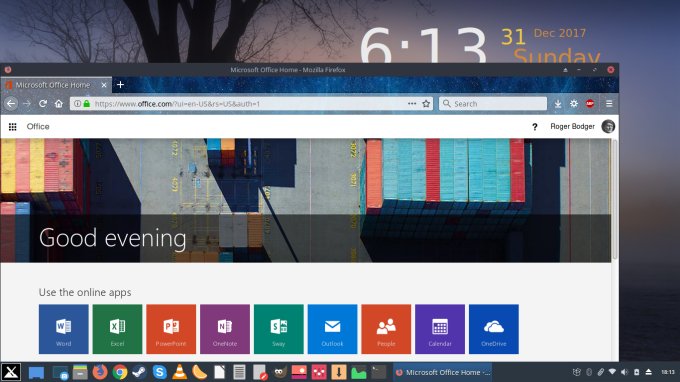Viewport: 680px width, 382px height.
Task: Open the volume control tray icon
Action: pos(624,372)
